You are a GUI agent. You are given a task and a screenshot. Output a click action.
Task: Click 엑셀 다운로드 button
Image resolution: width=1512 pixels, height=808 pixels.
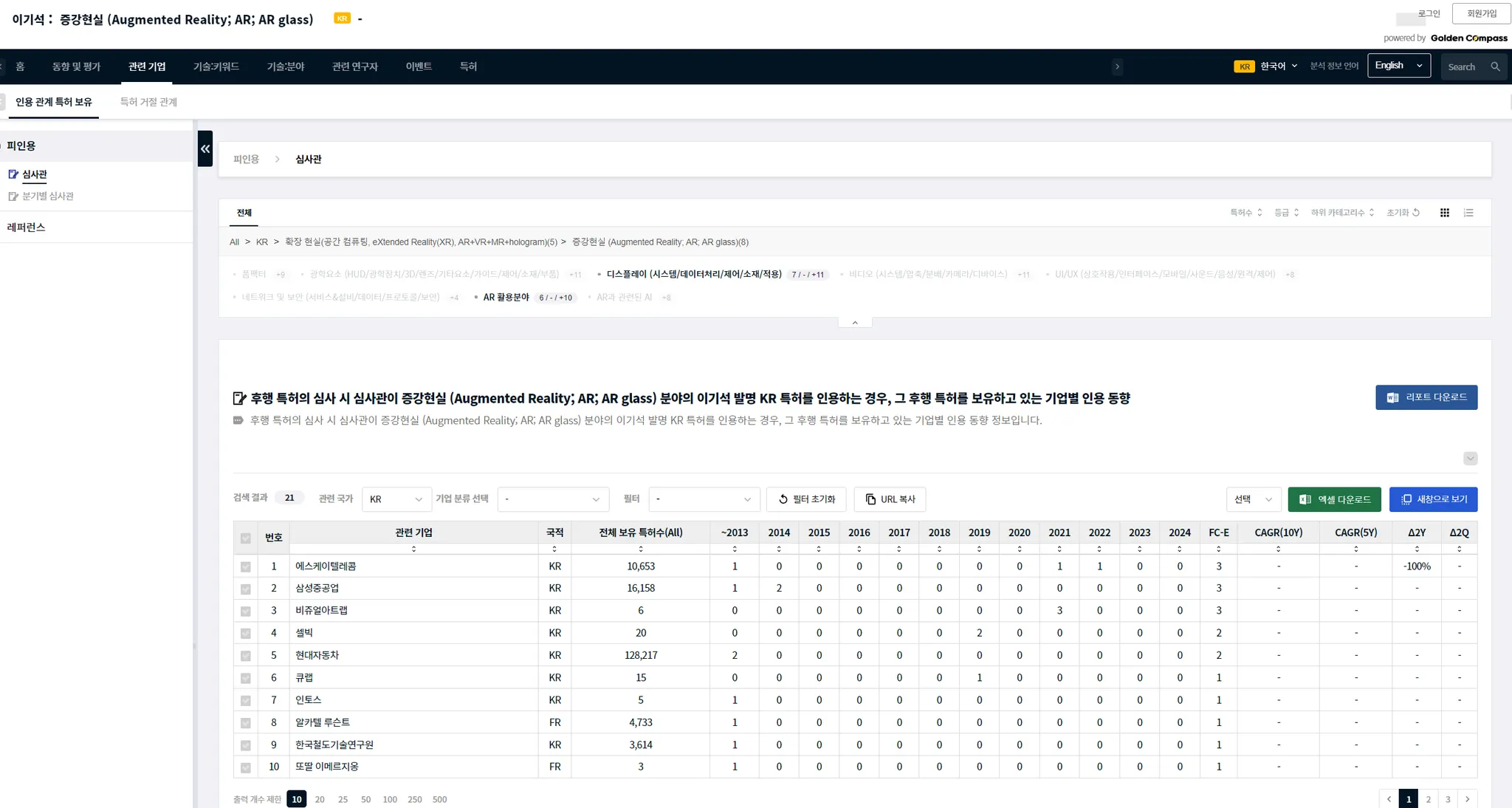(1334, 499)
